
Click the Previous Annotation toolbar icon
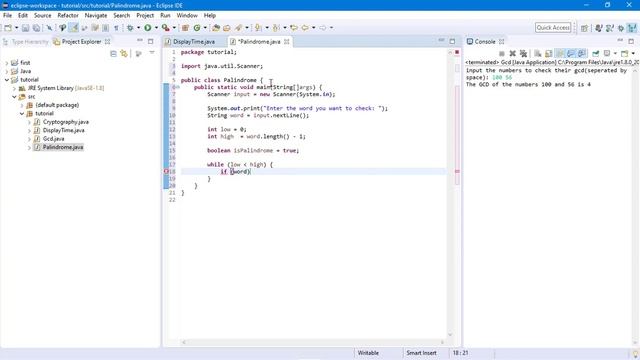point(276,28)
